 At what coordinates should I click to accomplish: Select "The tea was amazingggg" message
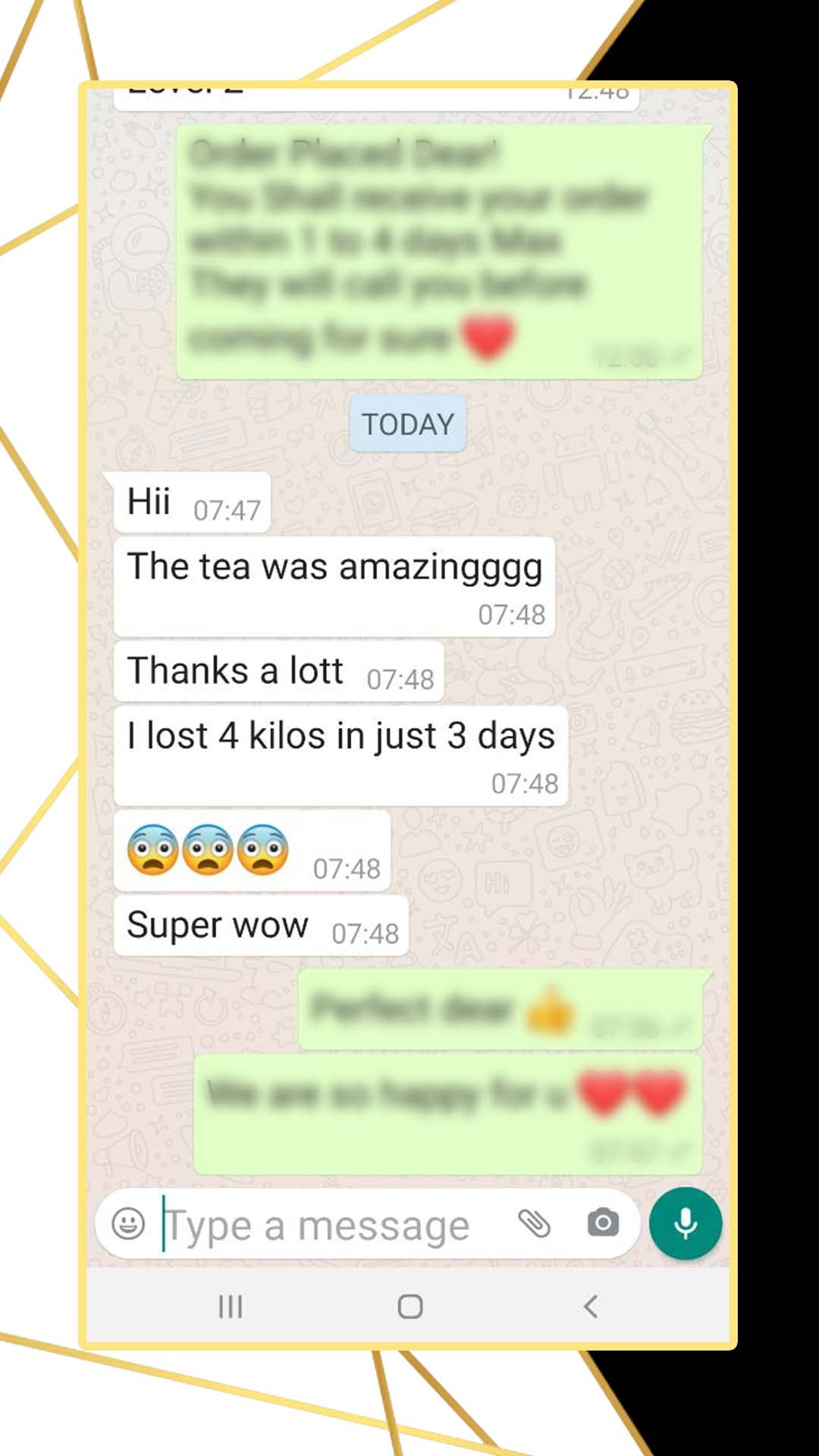click(x=334, y=586)
